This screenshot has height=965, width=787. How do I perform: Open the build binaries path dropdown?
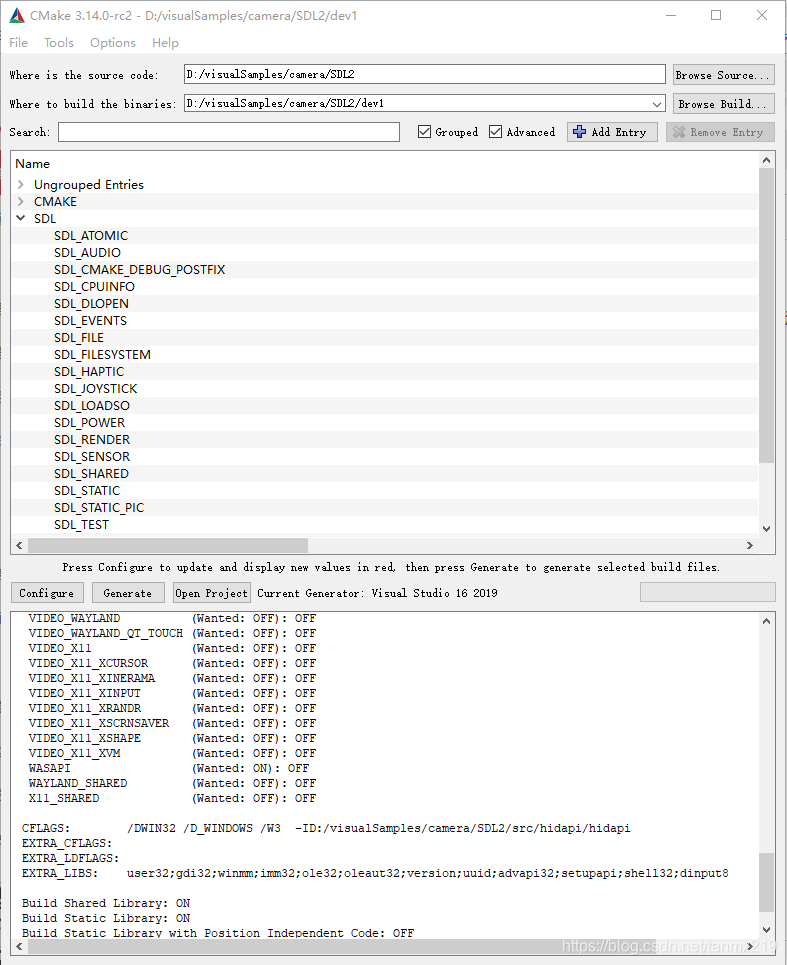pos(657,104)
